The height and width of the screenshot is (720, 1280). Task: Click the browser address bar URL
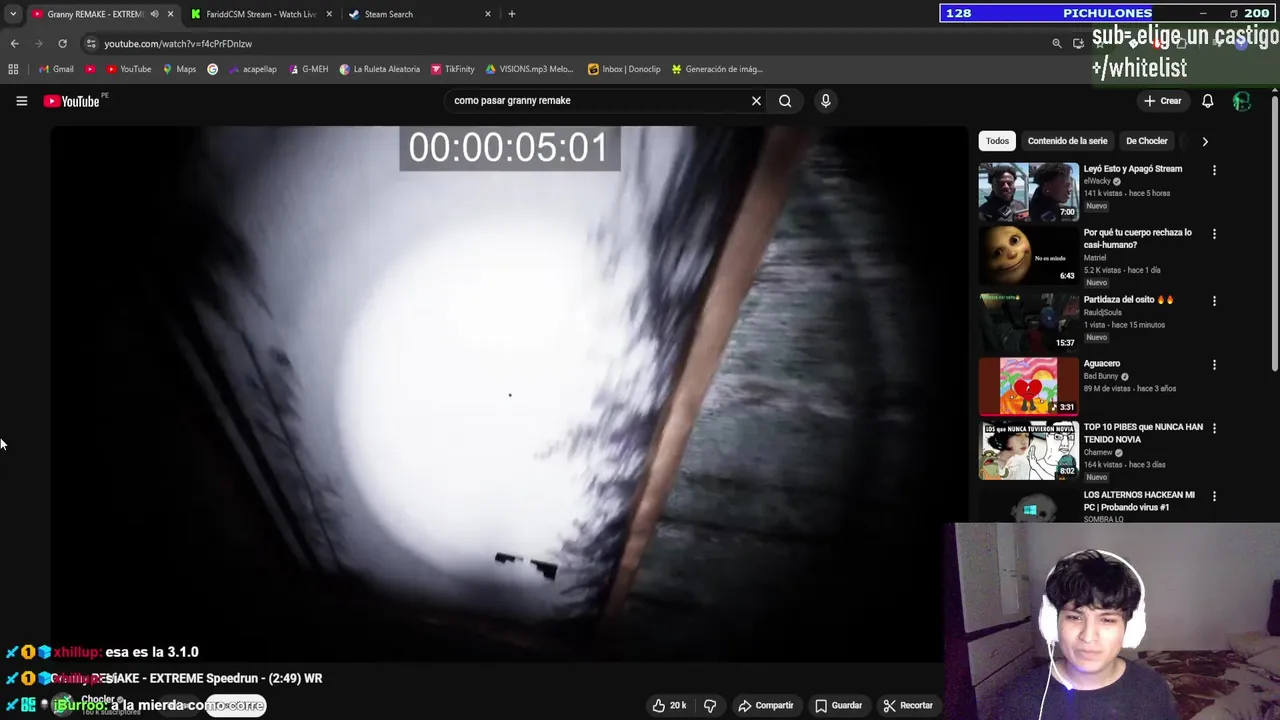tap(178, 44)
